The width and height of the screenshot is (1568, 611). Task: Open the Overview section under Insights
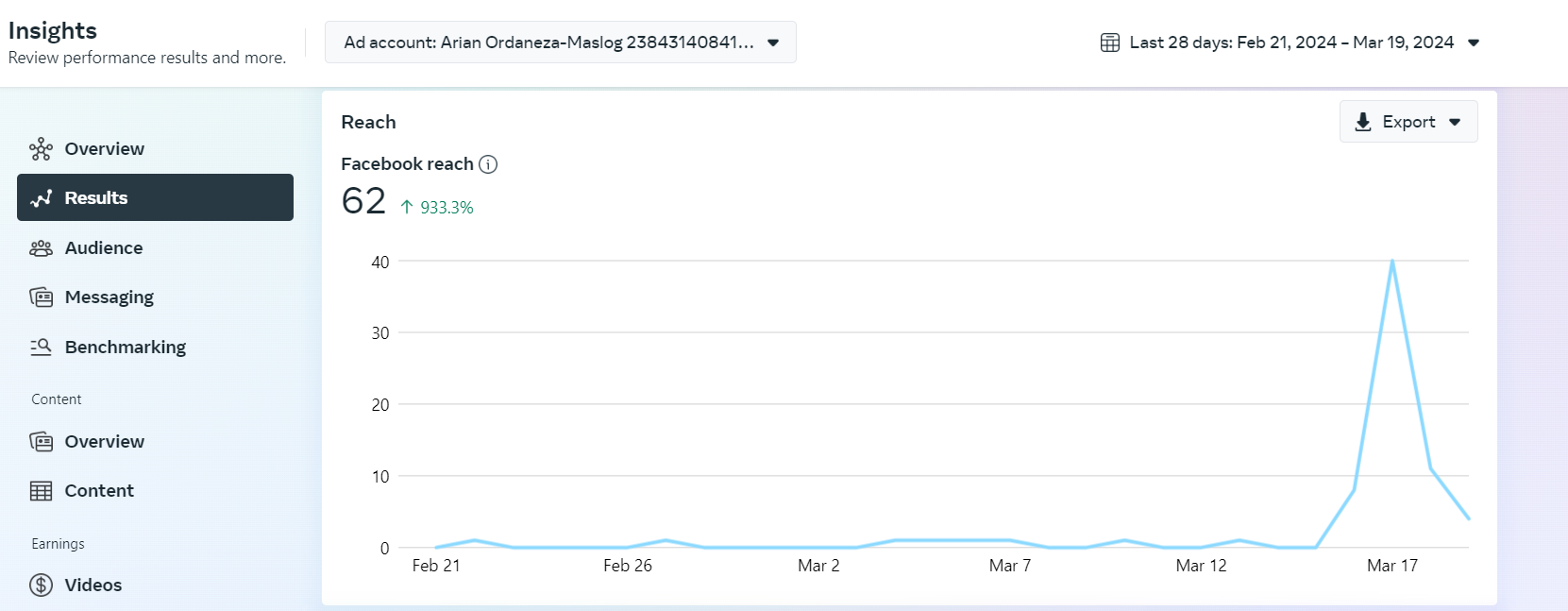coord(155,149)
